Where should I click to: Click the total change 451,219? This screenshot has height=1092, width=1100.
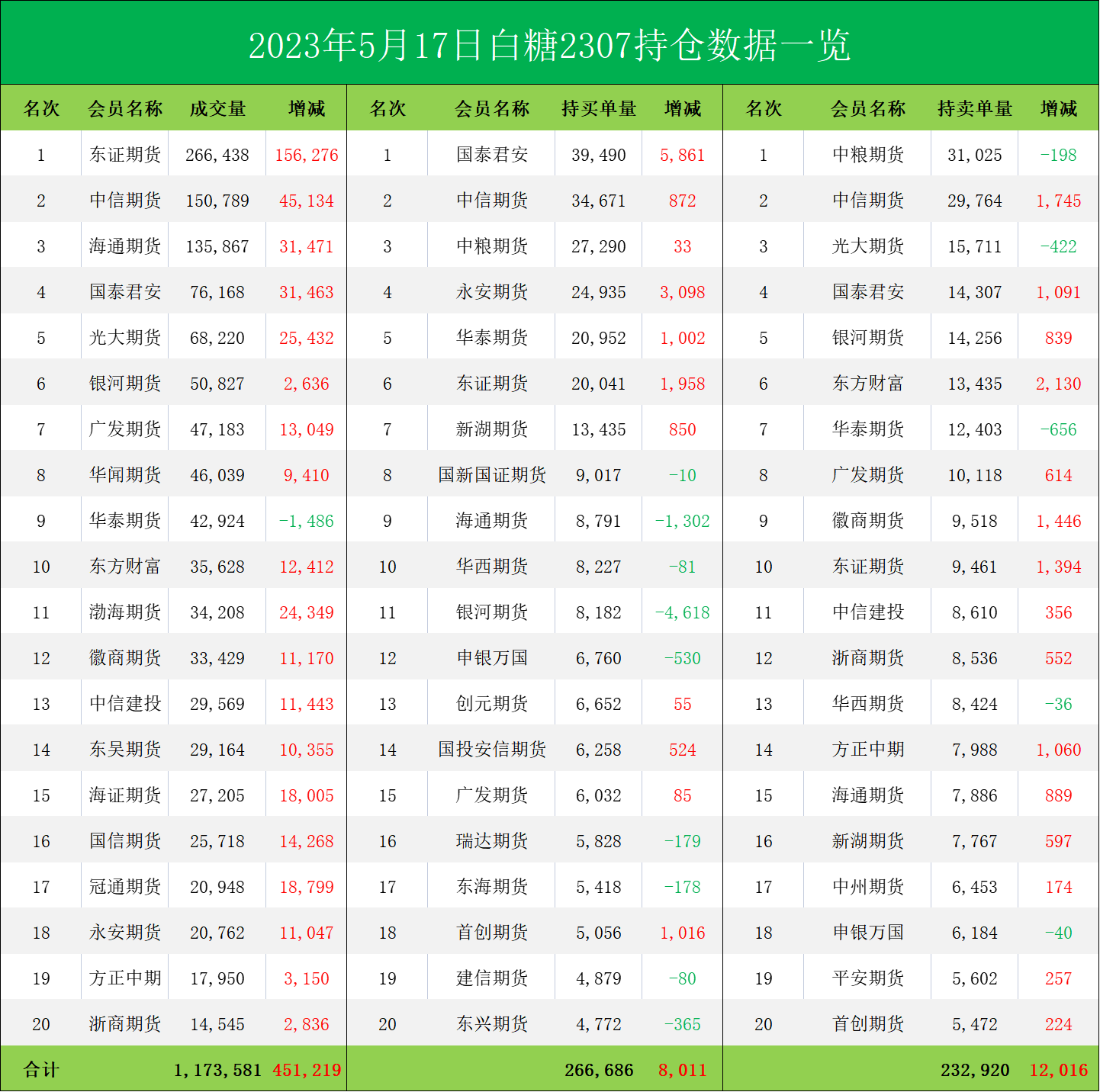tap(307, 1070)
